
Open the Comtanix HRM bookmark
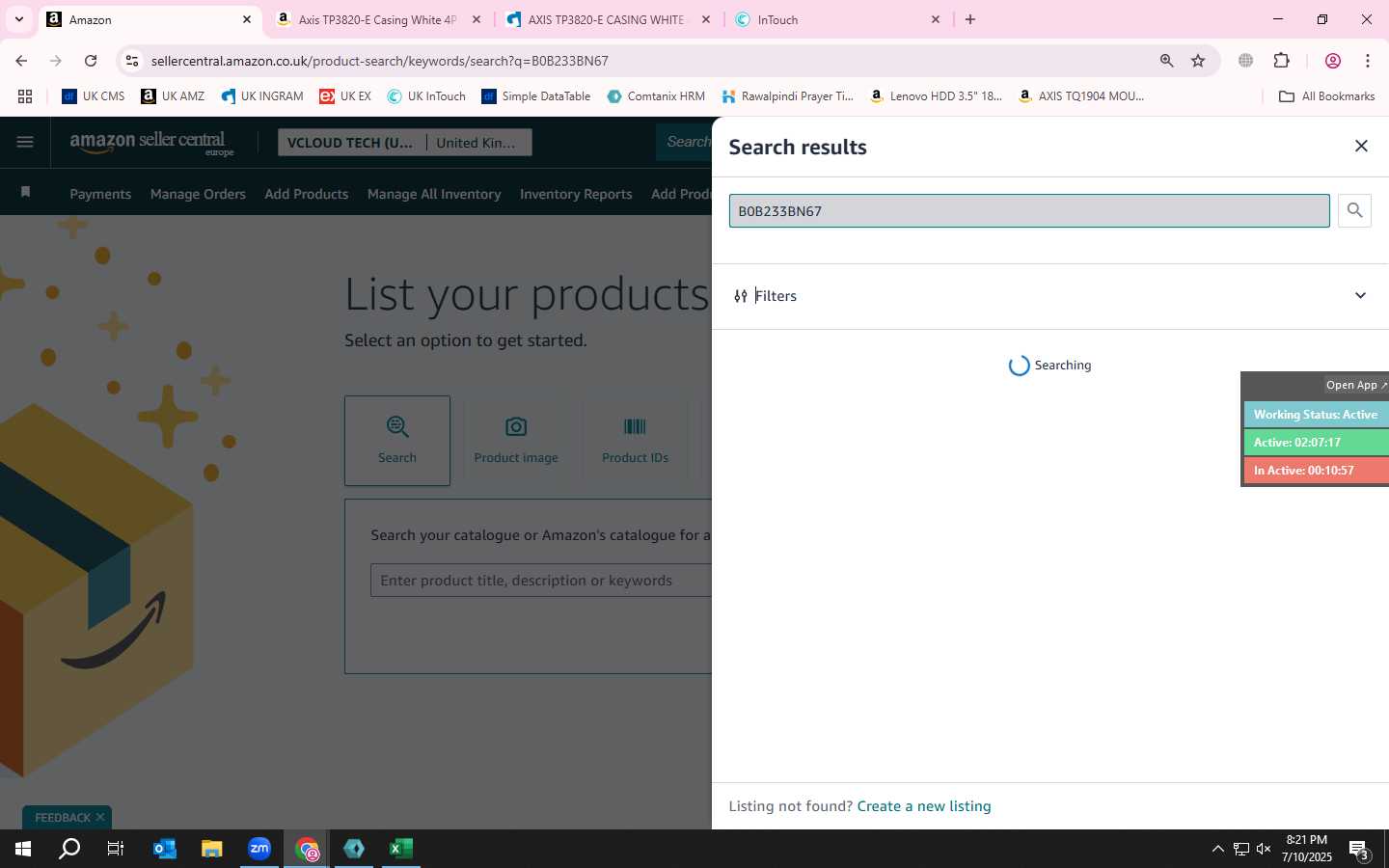(656, 96)
